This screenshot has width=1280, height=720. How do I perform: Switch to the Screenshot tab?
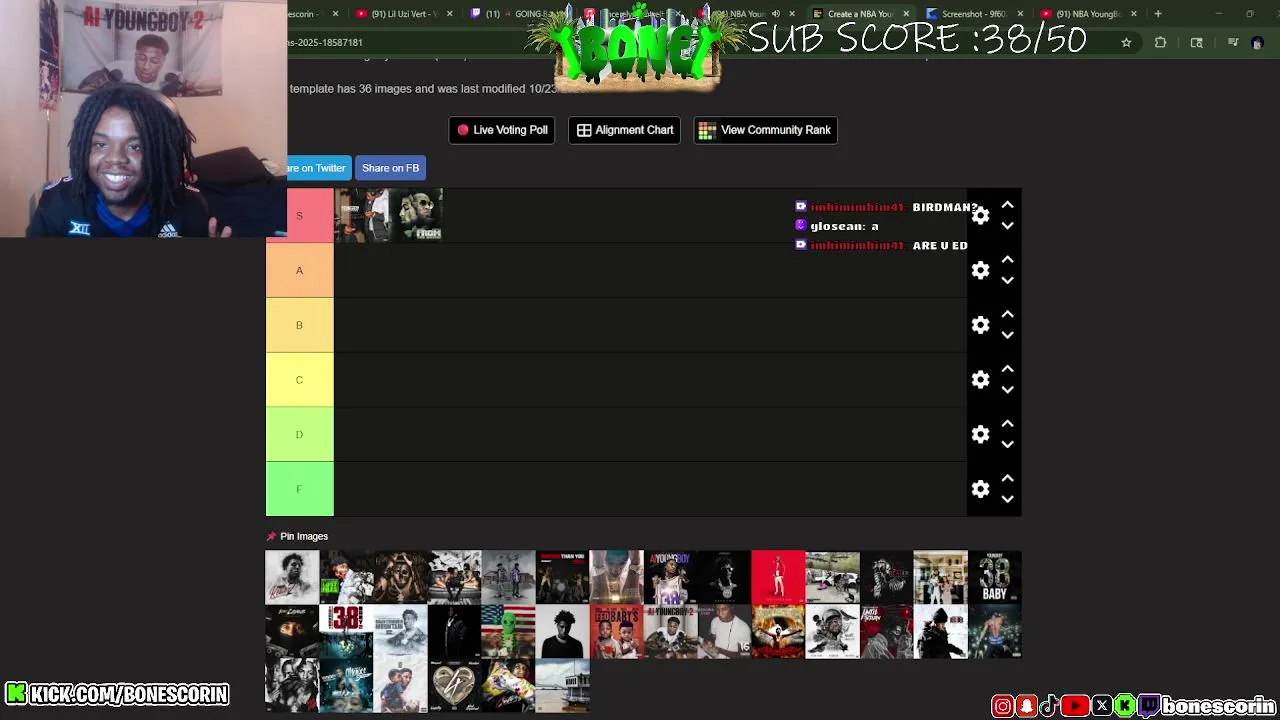coord(972,14)
